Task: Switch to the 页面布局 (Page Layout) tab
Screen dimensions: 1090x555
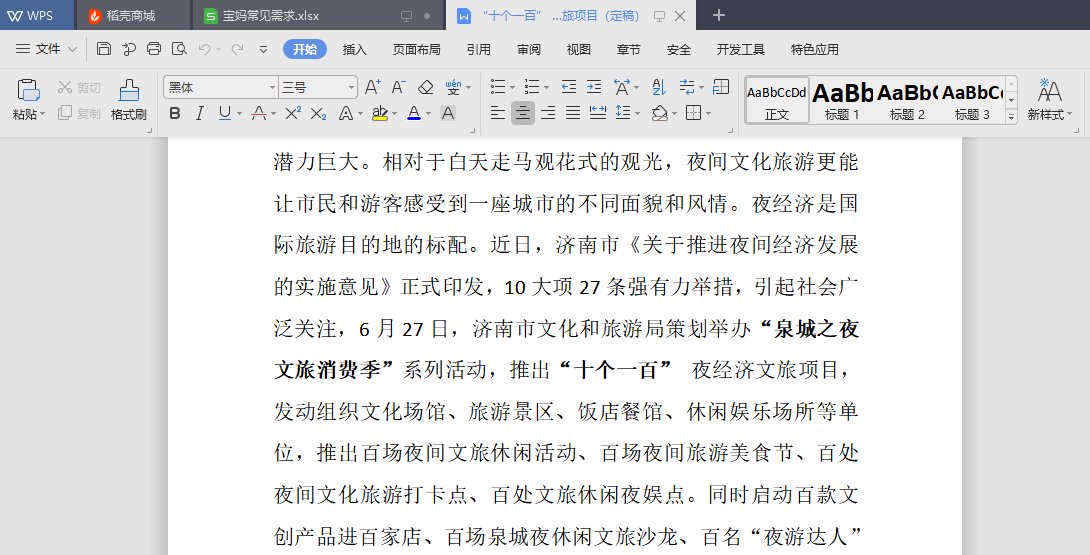Action: (x=416, y=49)
